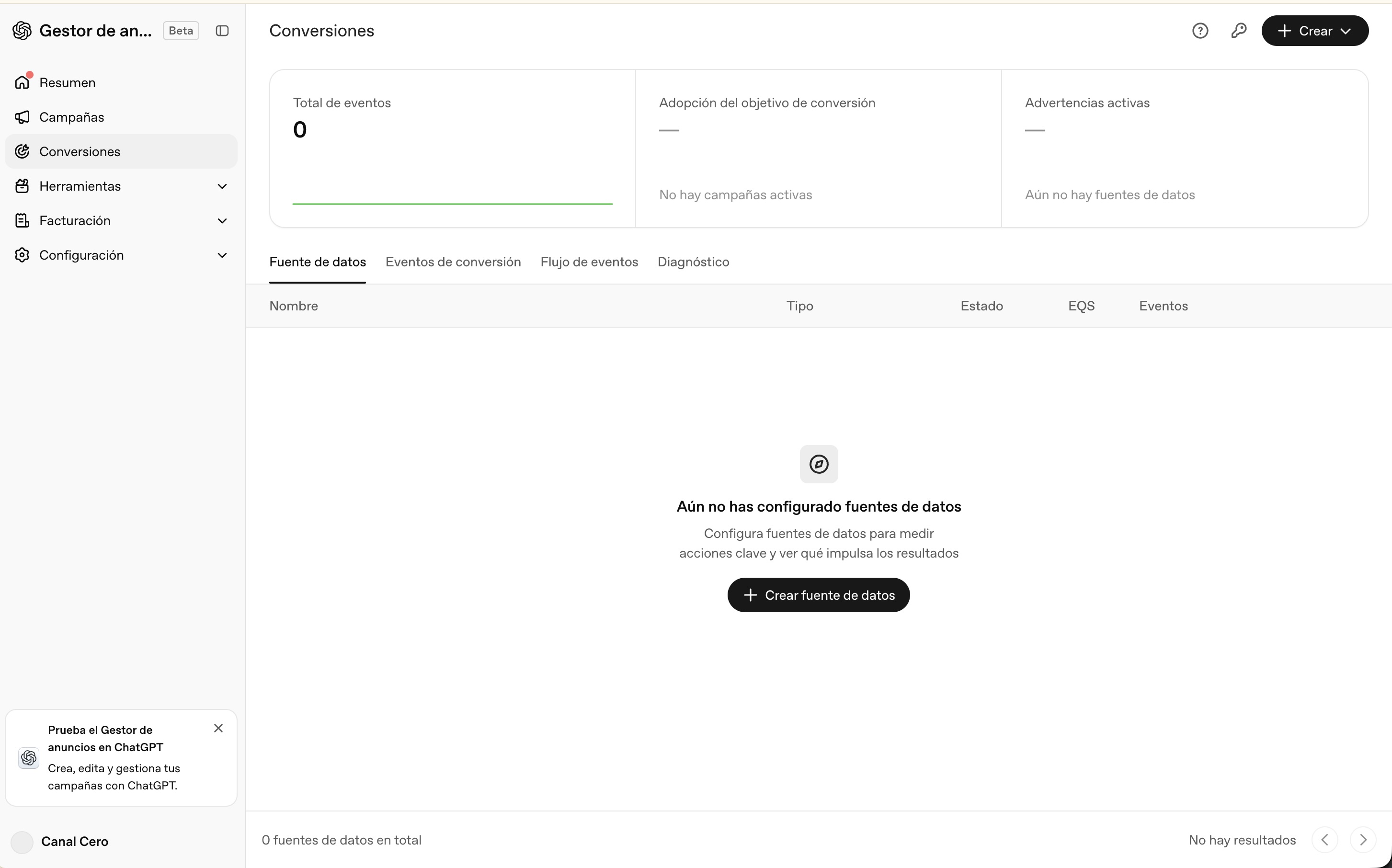This screenshot has height=868, width=1392.
Task: Click the Configuración gear icon
Action: coord(23,255)
